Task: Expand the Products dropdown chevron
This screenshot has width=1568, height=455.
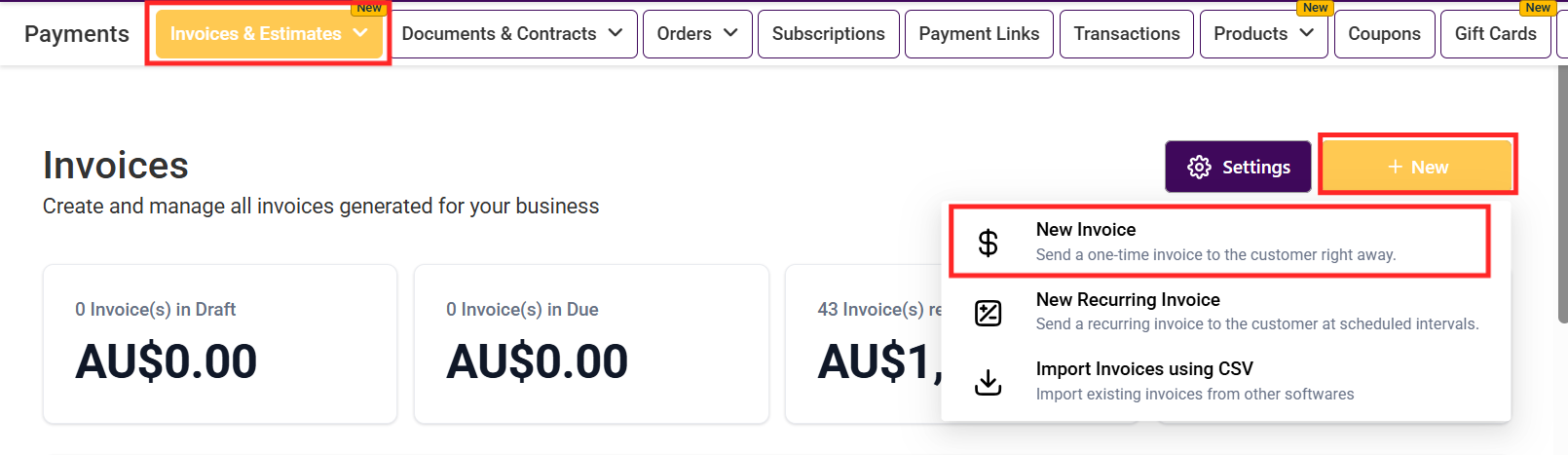Action: pyautogui.click(x=1307, y=33)
